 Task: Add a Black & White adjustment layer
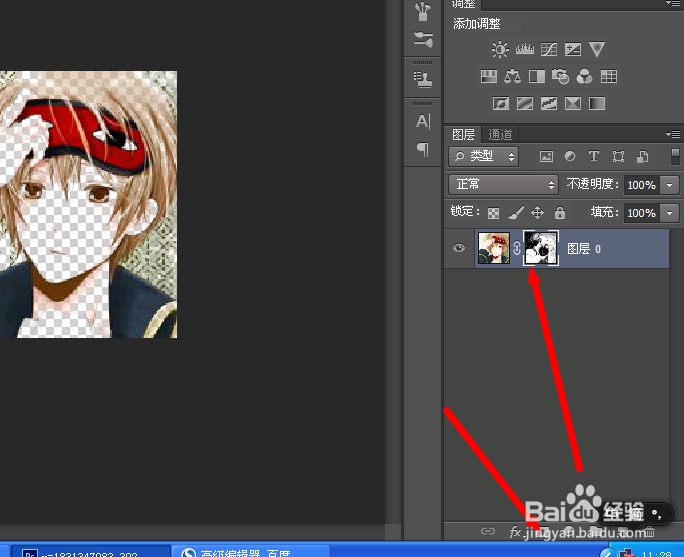[537, 77]
